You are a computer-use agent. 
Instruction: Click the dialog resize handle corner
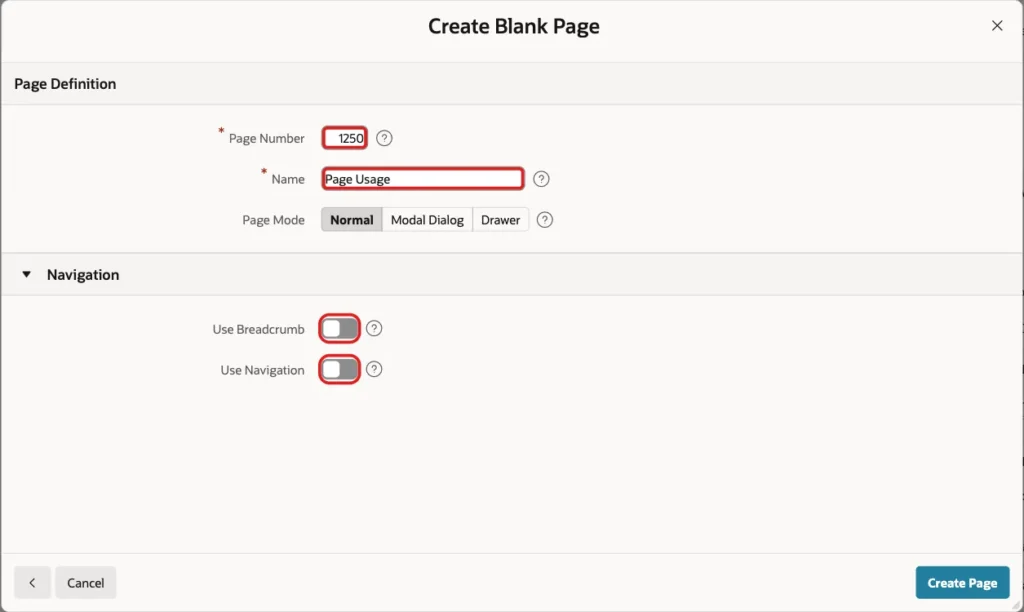tap(1016, 605)
